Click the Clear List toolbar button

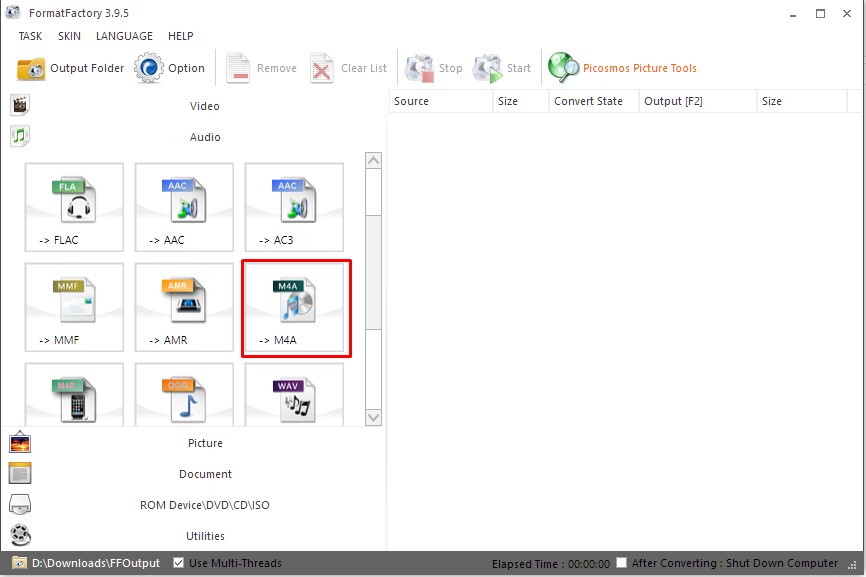pyautogui.click(x=348, y=68)
